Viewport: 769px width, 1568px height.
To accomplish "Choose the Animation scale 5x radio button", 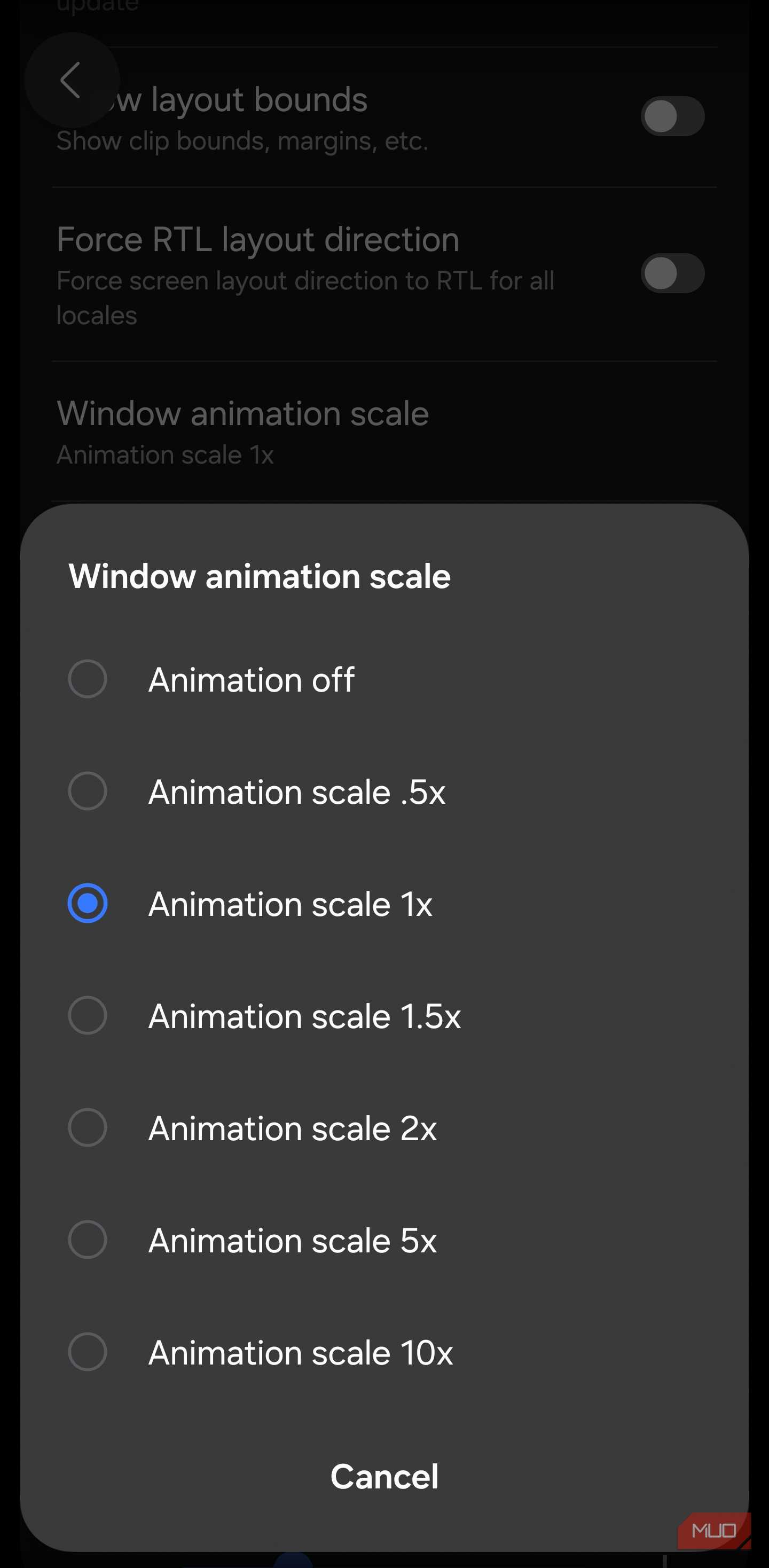I will [88, 1240].
